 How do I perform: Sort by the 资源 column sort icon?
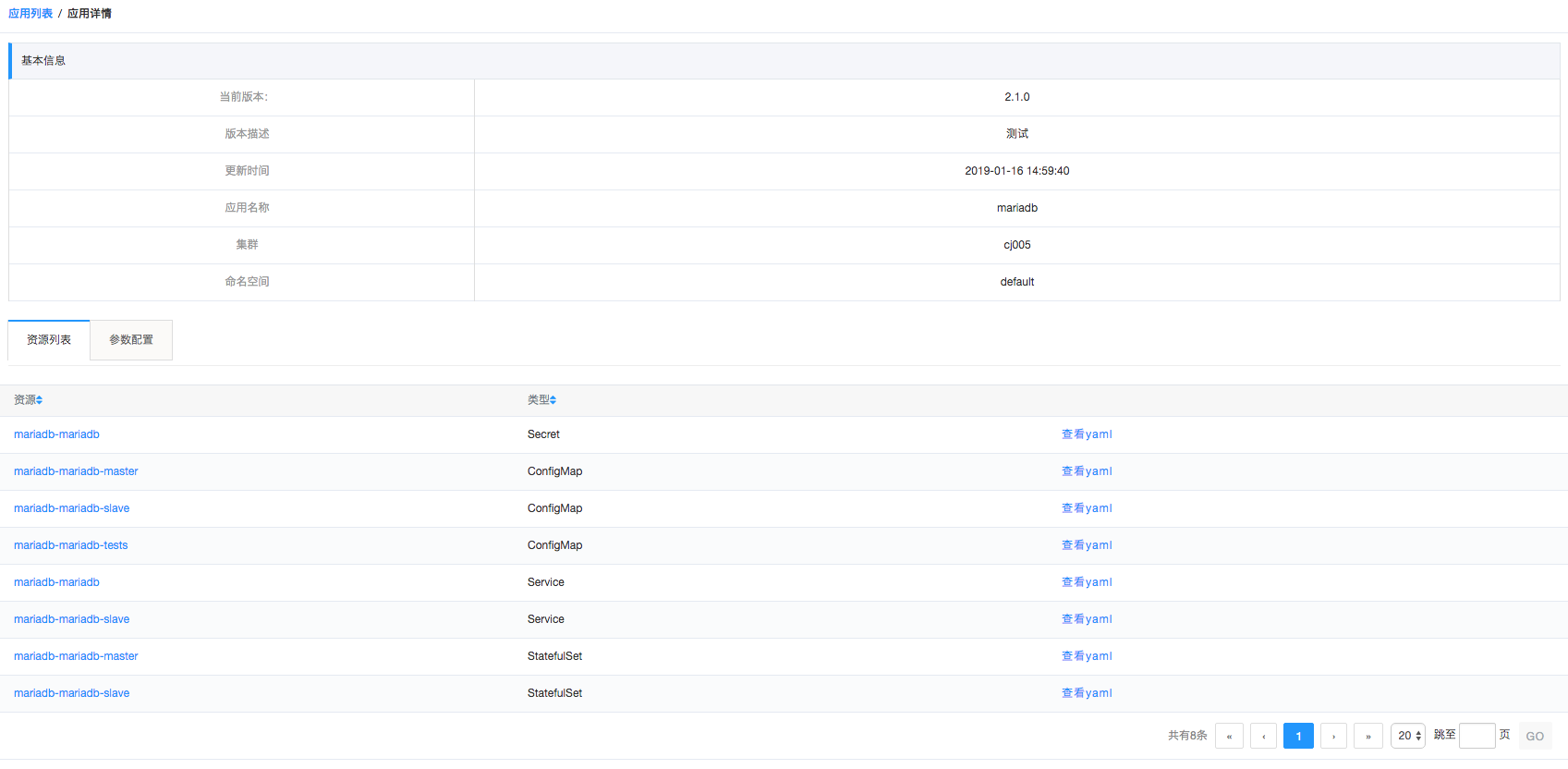click(x=39, y=400)
